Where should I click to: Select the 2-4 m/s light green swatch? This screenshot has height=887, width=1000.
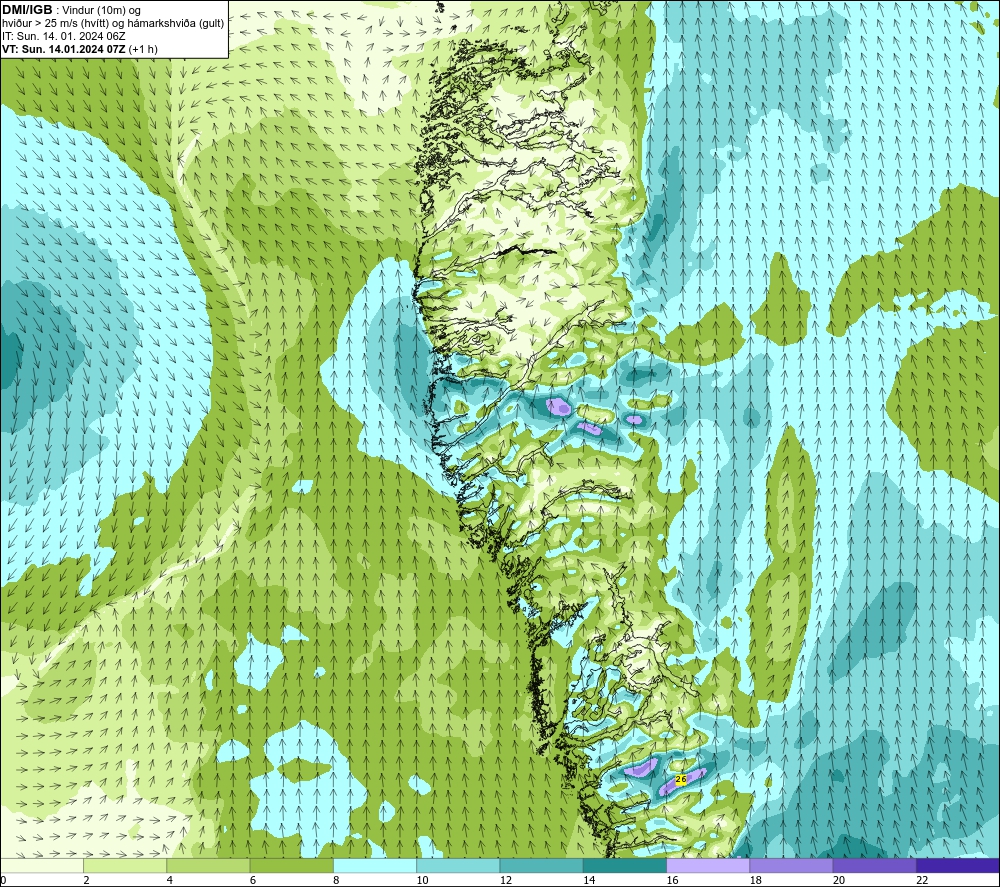[125, 865]
